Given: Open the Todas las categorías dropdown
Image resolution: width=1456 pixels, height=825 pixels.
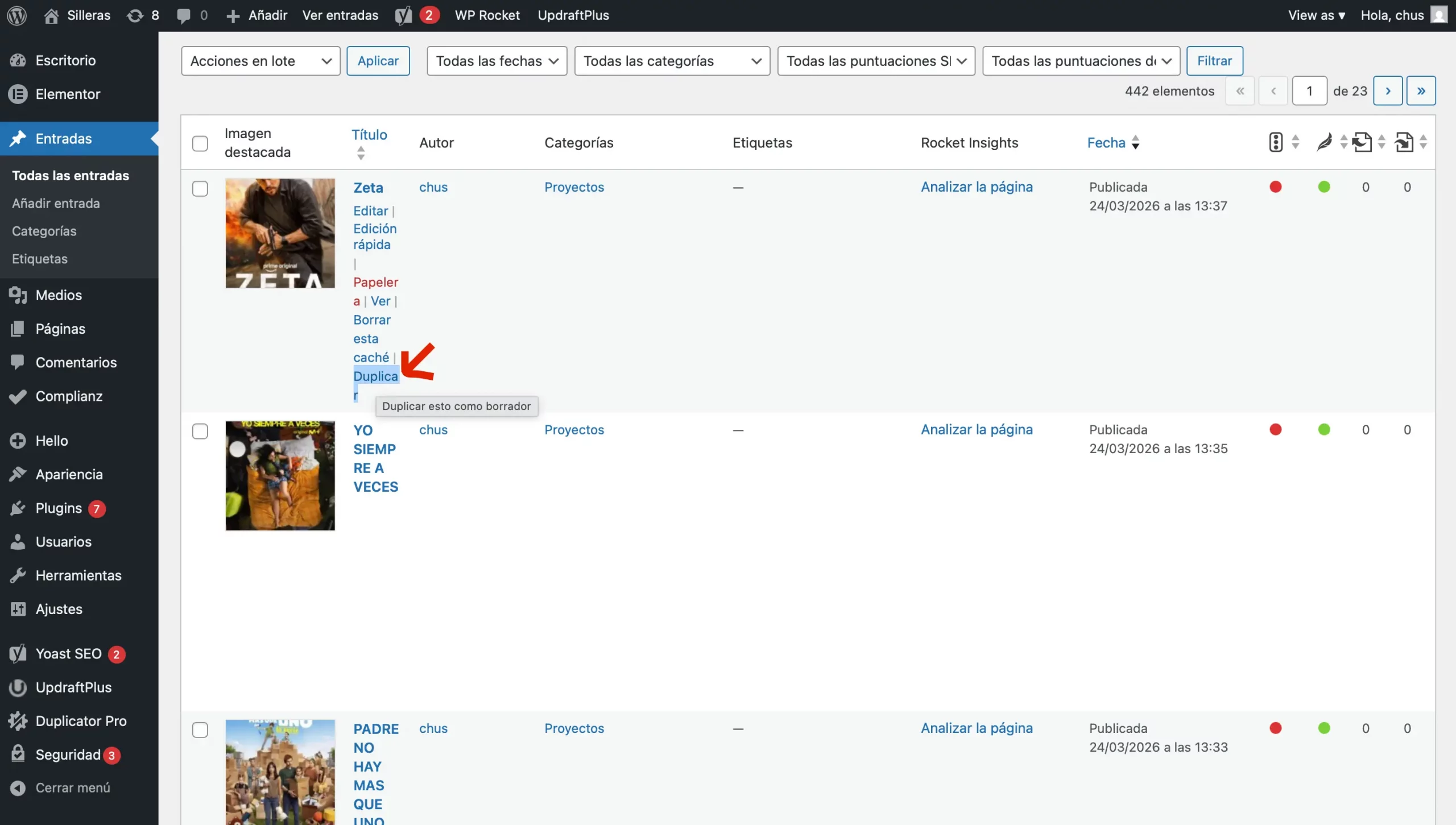Looking at the screenshot, I should [x=672, y=61].
